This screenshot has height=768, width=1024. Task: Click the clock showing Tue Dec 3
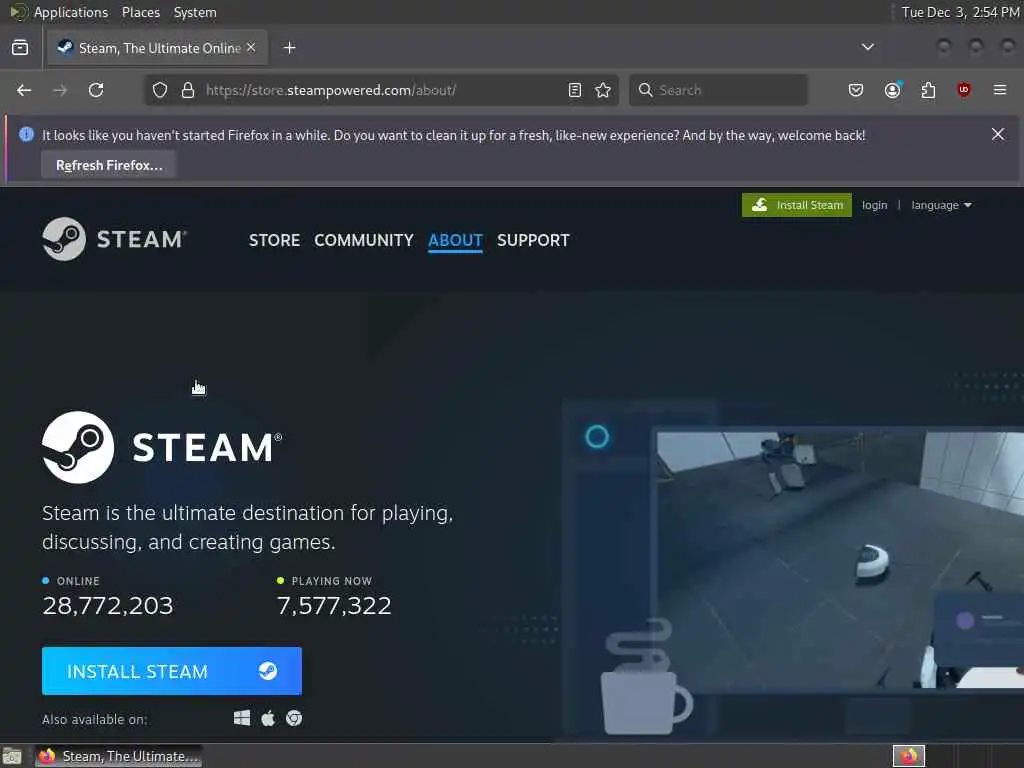960,12
